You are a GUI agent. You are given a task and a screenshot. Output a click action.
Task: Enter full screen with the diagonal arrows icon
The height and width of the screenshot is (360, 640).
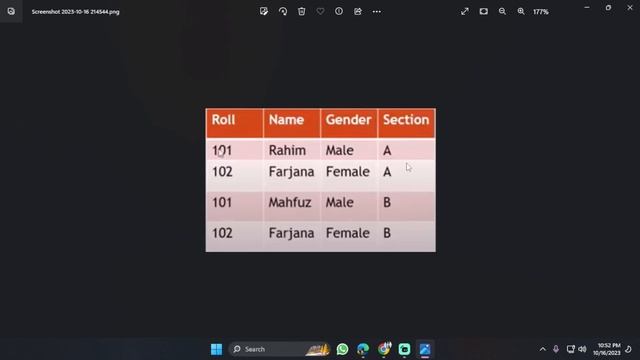coord(464,11)
